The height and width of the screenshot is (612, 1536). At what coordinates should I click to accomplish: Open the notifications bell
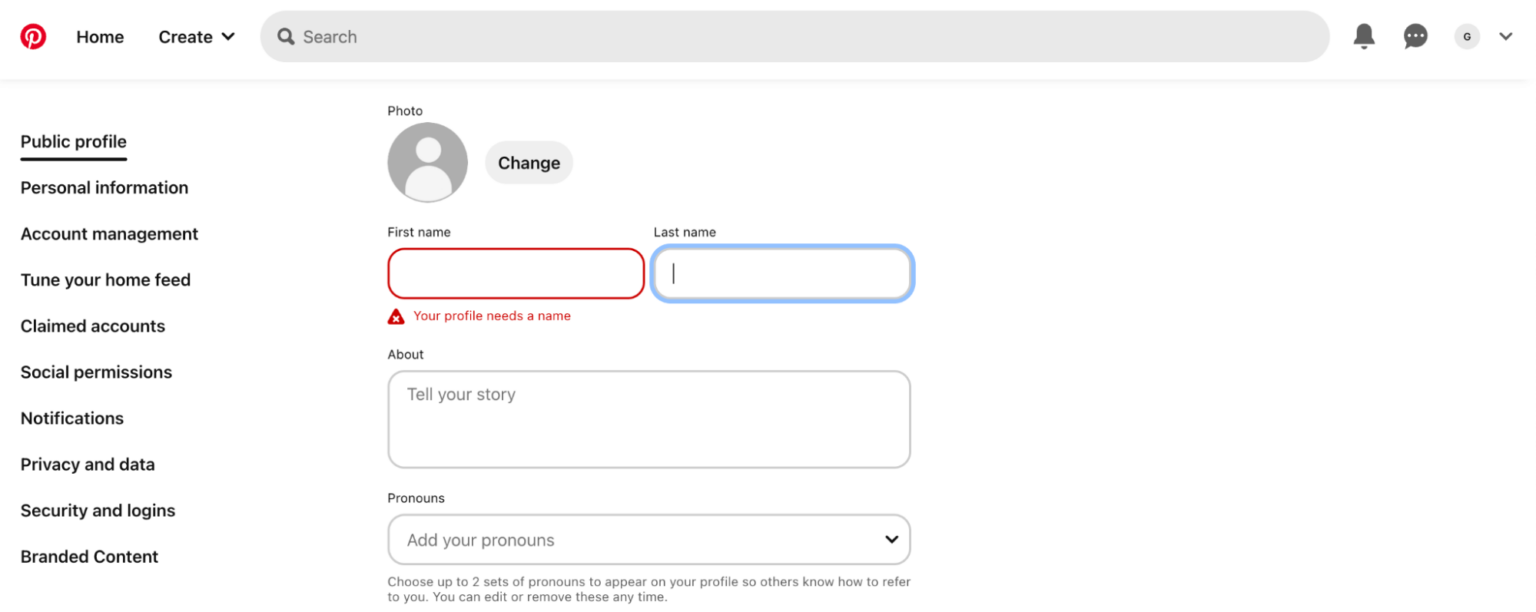pos(1363,36)
